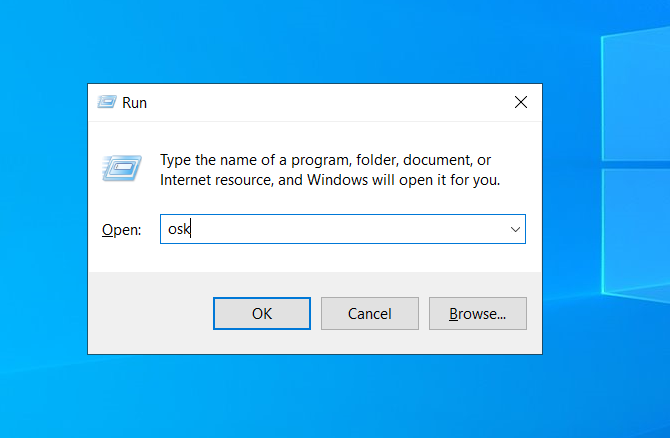Click the upper Windows logo pane on wallpaper

(x=636, y=95)
